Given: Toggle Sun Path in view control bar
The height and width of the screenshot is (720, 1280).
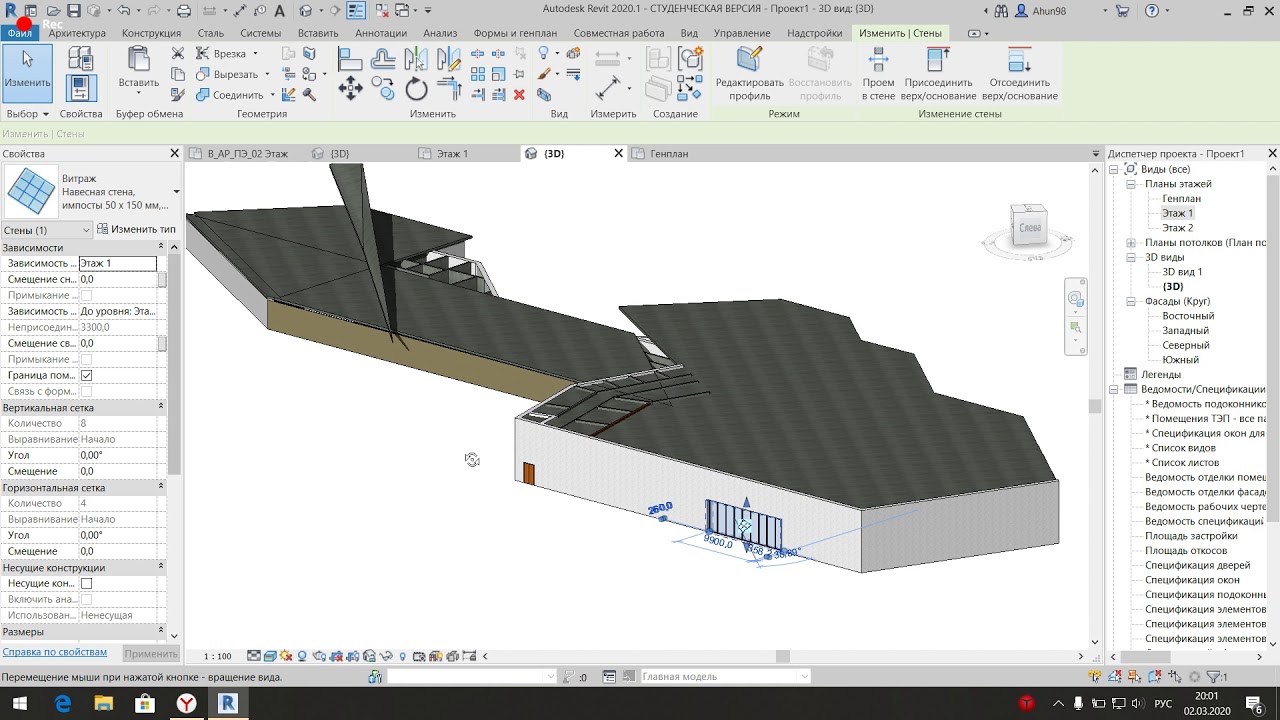Looking at the screenshot, I should [x=286, y=656].
